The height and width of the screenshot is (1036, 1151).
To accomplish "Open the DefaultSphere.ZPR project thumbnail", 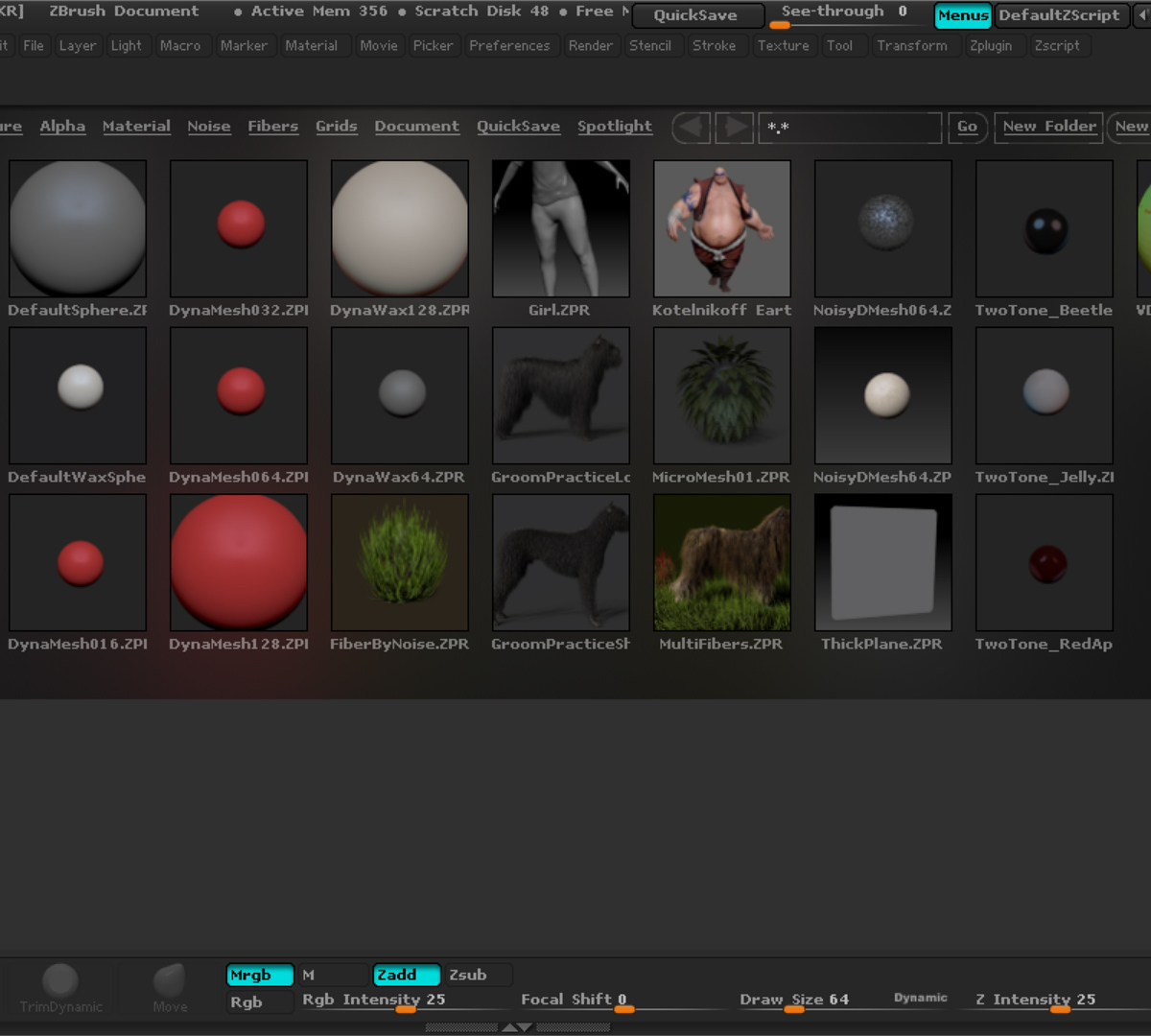I will coord(78,228).
